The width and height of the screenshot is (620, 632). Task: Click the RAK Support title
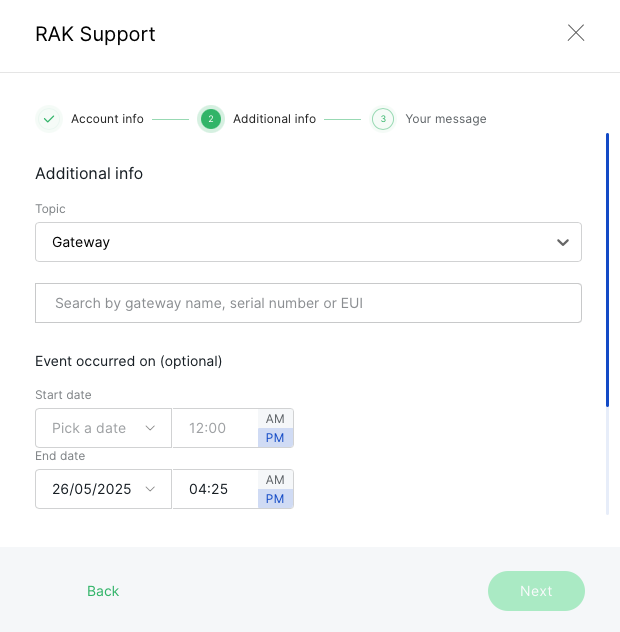(x=95, y=34)
